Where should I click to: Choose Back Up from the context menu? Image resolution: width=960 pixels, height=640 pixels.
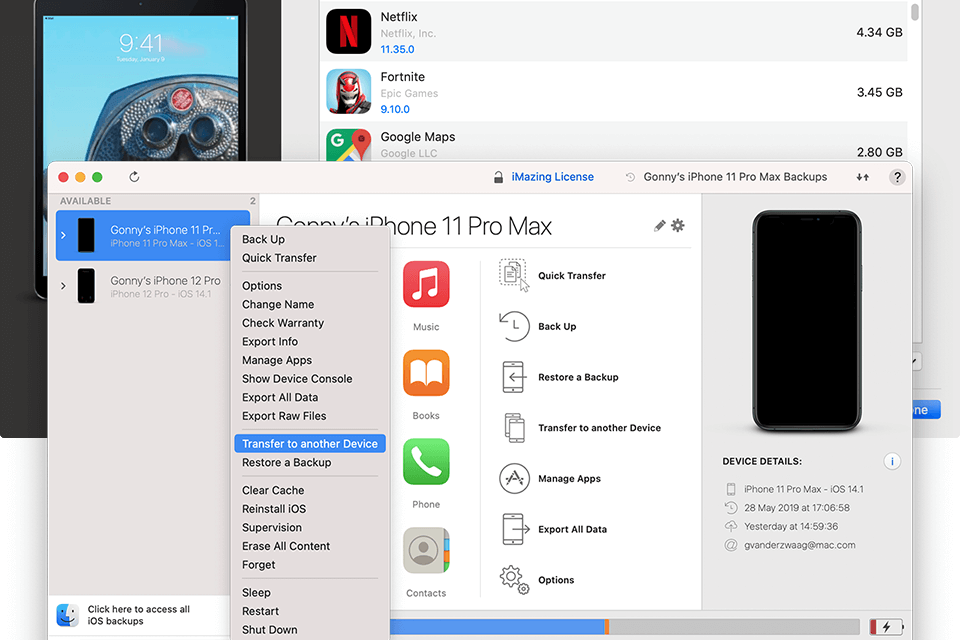pyautogui.click(x=263, y=239)
